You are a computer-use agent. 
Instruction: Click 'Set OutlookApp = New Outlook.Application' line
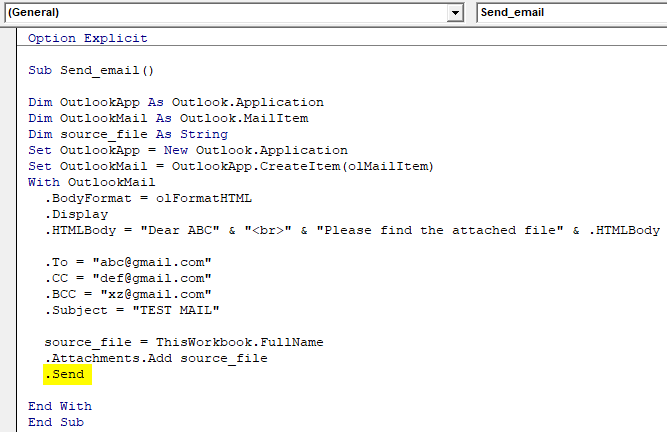tap(188, 151)
